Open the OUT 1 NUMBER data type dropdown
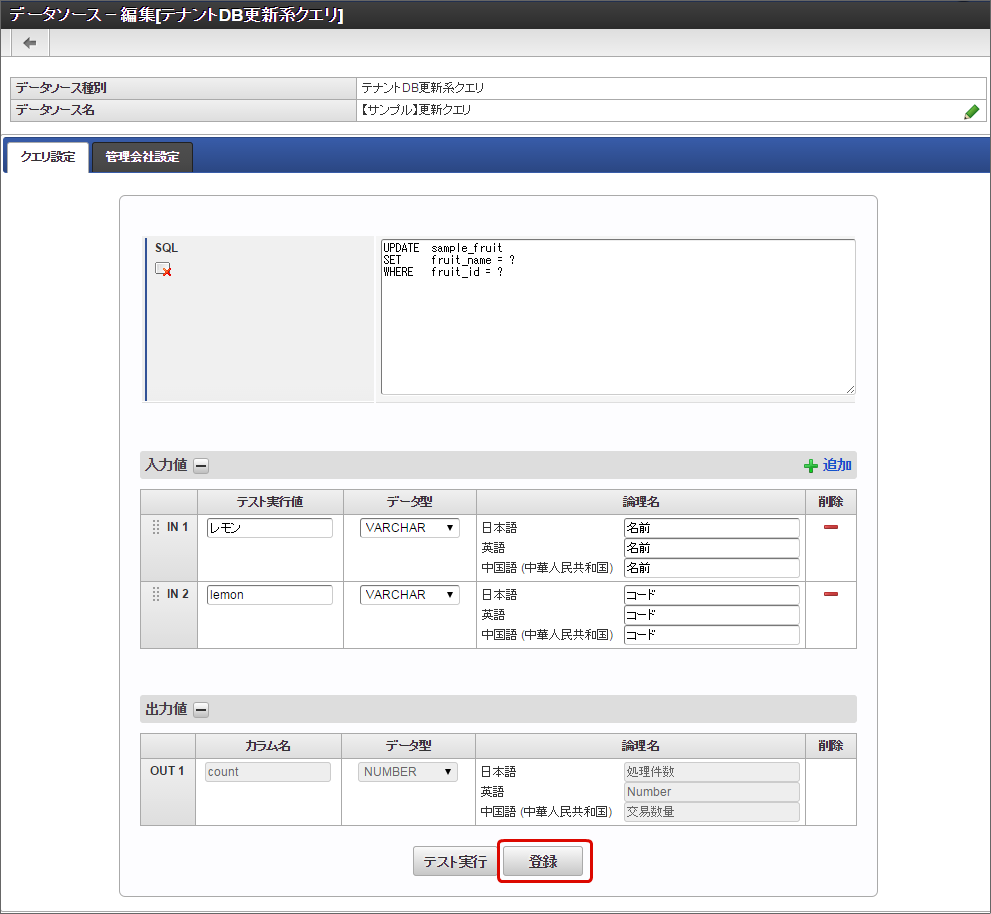The height and width of the screenshot is (914, 991). 408,772
